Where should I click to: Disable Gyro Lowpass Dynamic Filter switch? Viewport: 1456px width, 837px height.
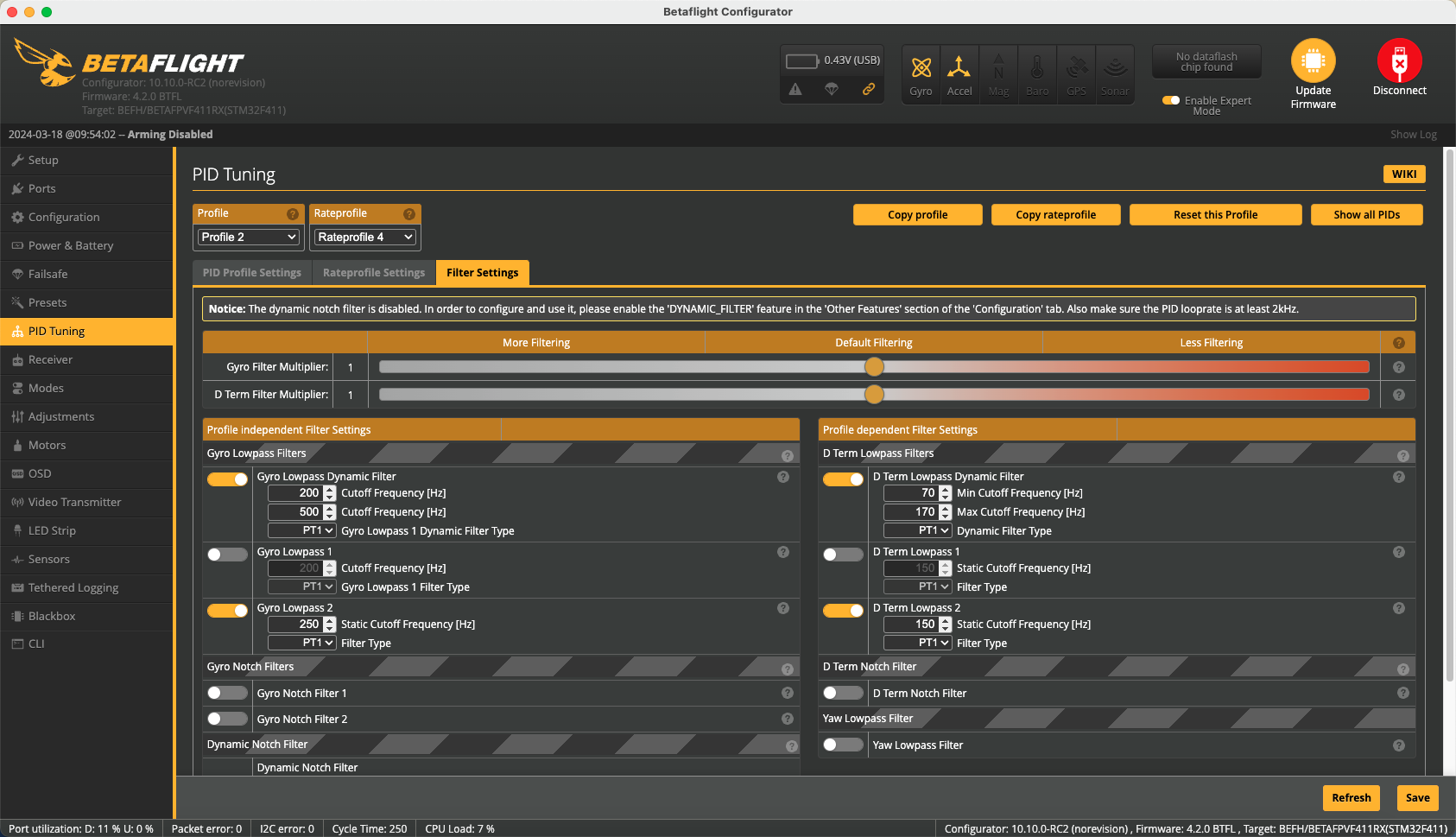pyautogui.click(x=227, y=479)
